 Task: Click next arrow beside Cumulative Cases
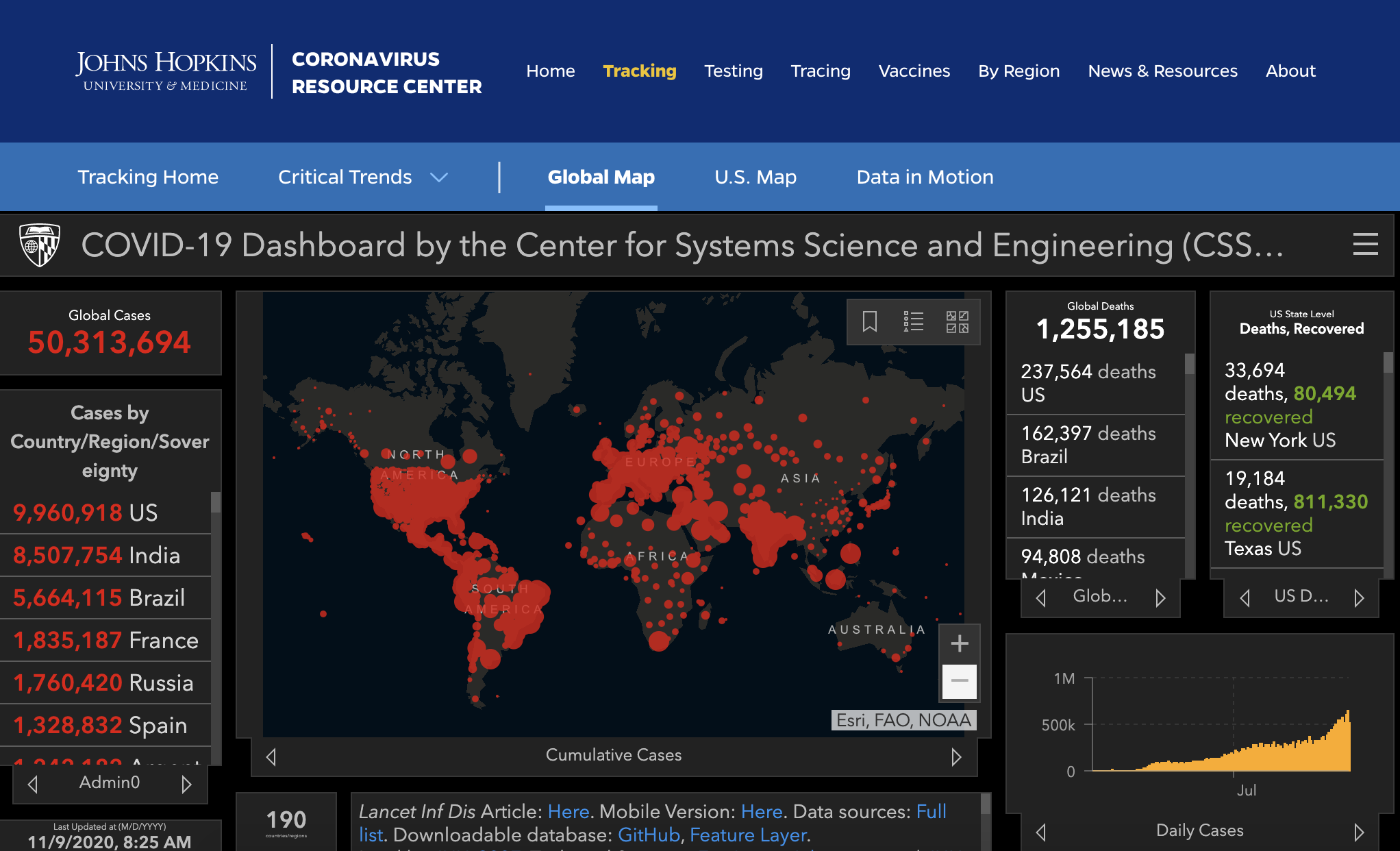coord(956,756)
